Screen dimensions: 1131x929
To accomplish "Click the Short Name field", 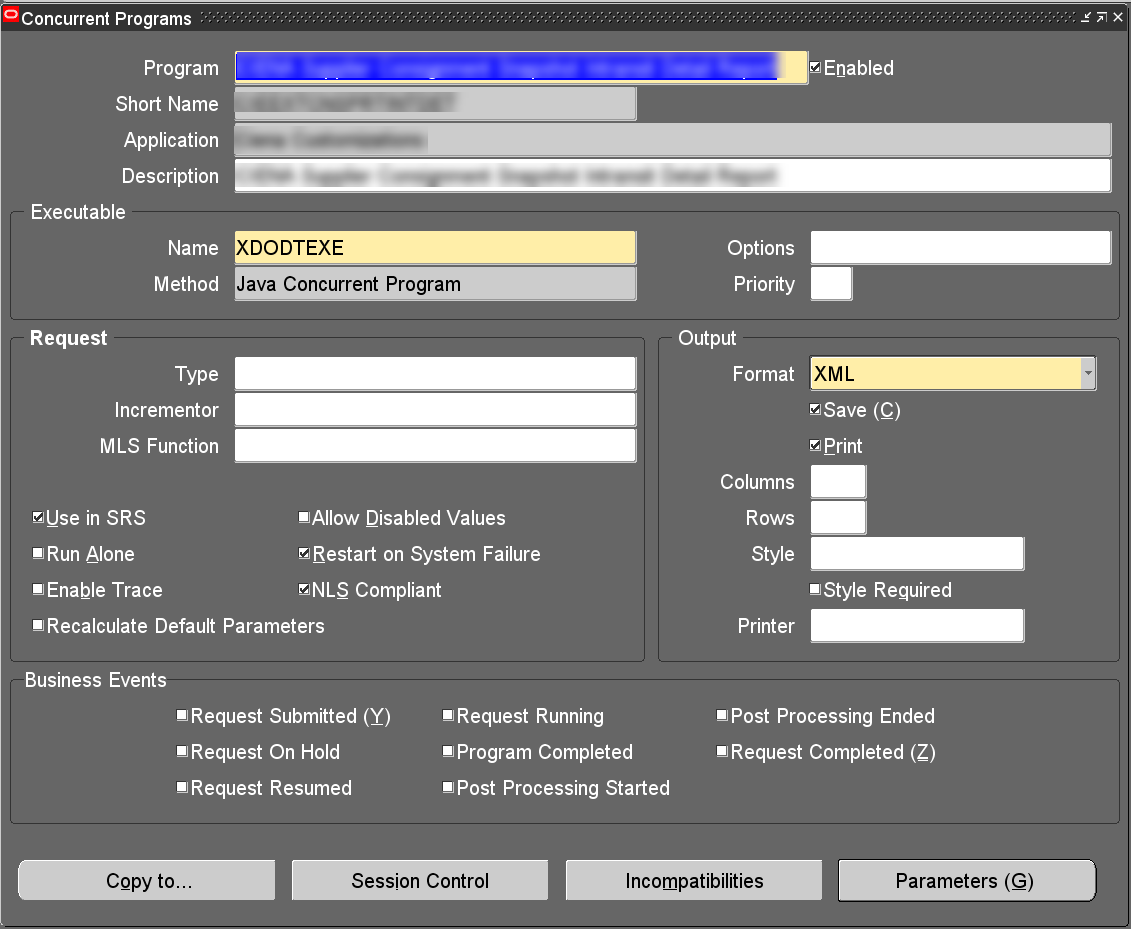I will point(435,104).
